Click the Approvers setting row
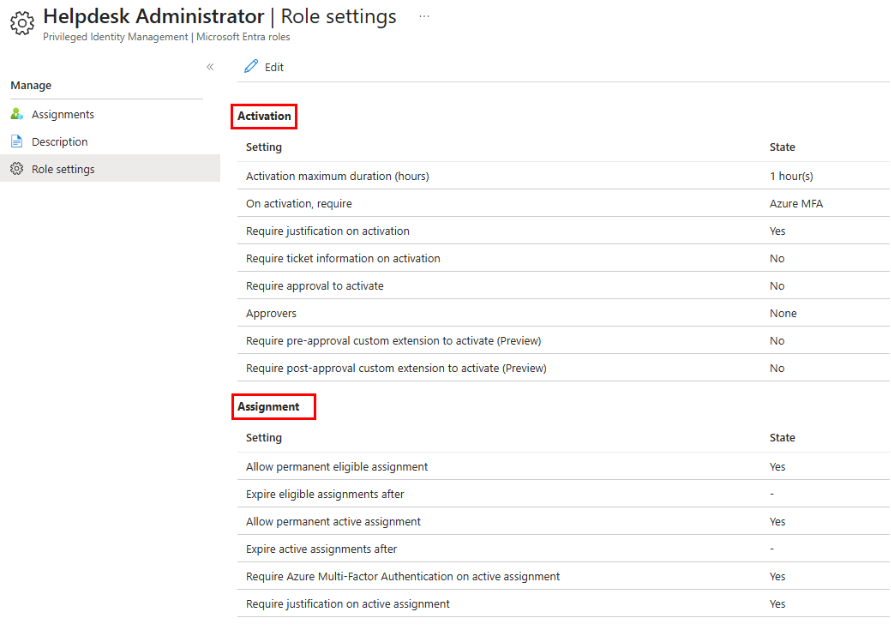This screenshot has height=627, width=891. 563,313
